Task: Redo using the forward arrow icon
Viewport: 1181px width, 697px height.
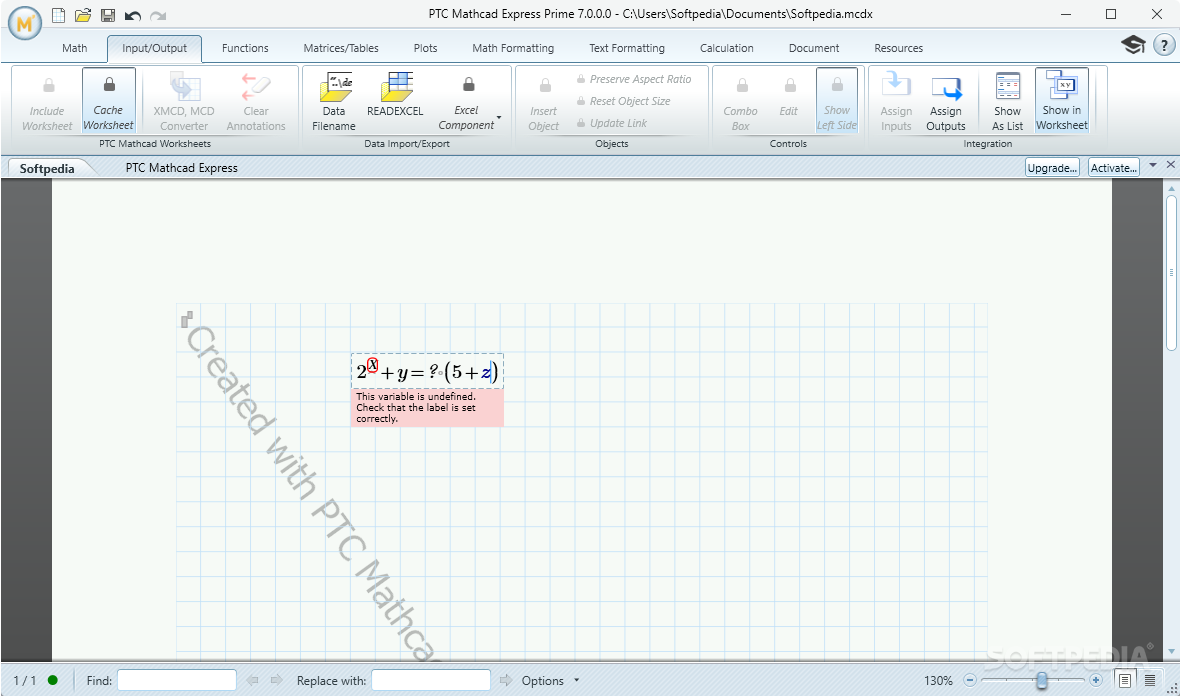Action: pyautogui.click(x=158, y=15)
